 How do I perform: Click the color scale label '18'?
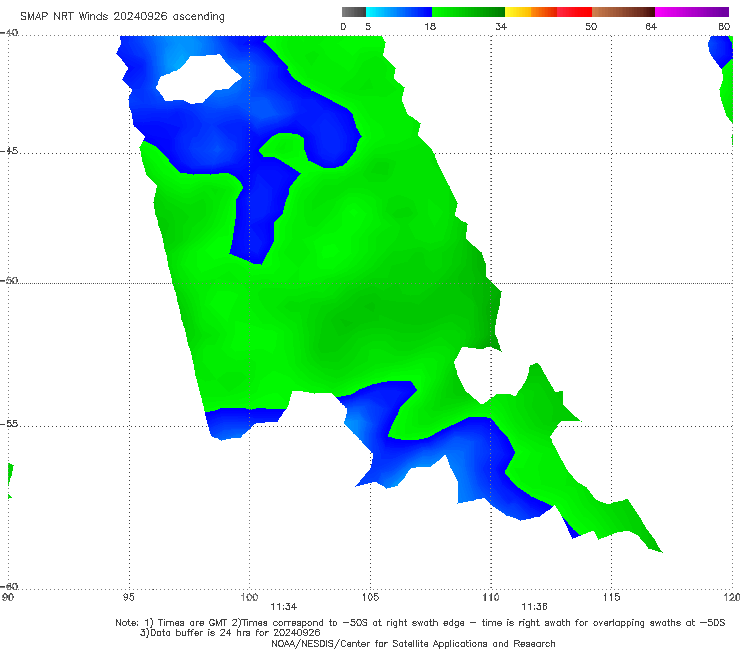430,26
